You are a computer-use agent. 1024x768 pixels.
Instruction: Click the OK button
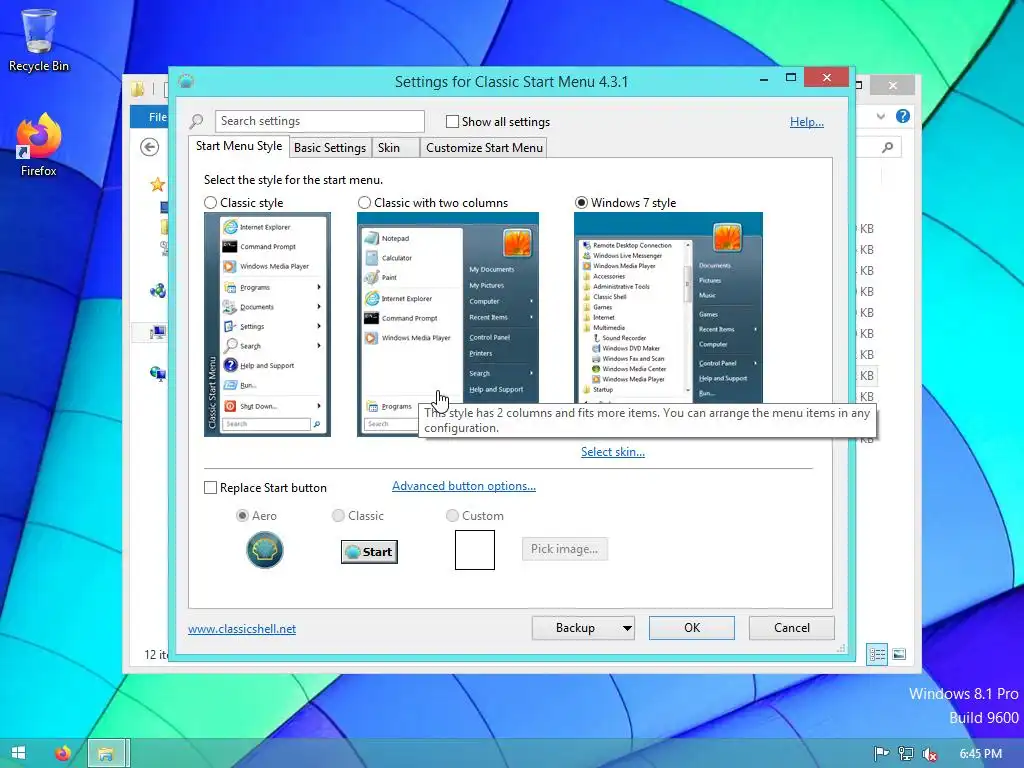coord(692,628)
